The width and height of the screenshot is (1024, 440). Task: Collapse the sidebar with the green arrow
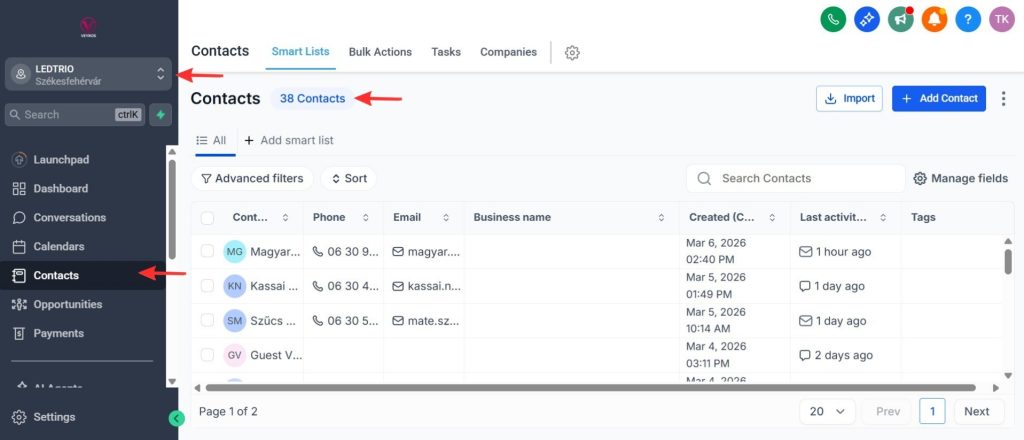176,418
